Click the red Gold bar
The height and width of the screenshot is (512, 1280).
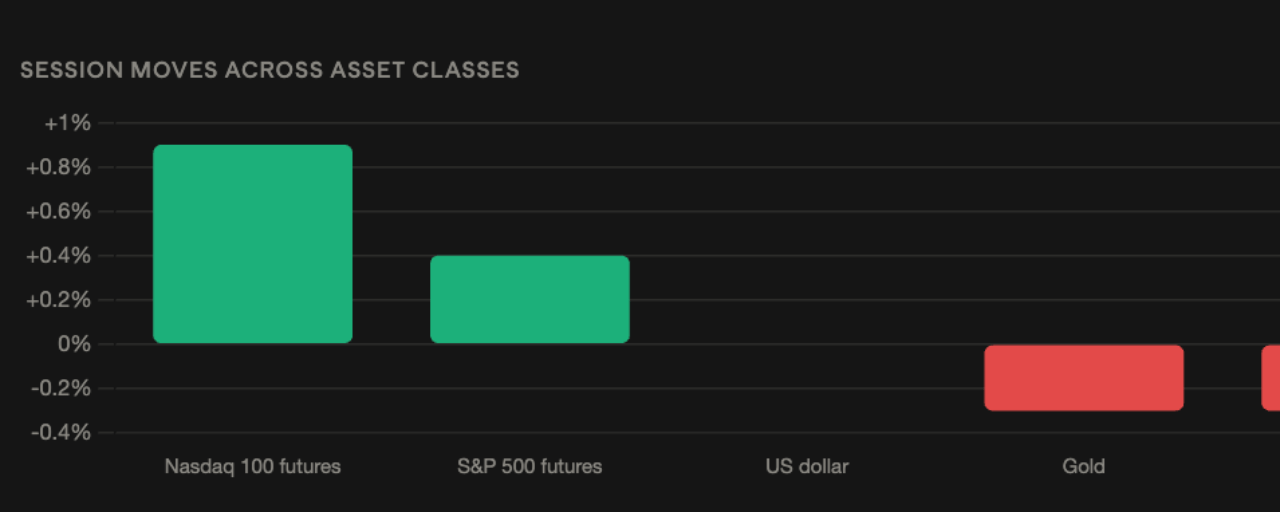1084,377
